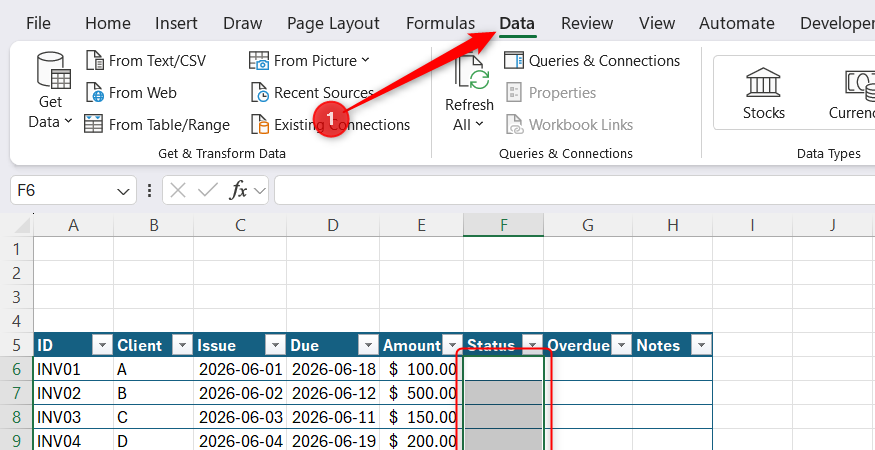875x450 pixels.
Task: Switch to View tab
Action: [x=657, y=23]
